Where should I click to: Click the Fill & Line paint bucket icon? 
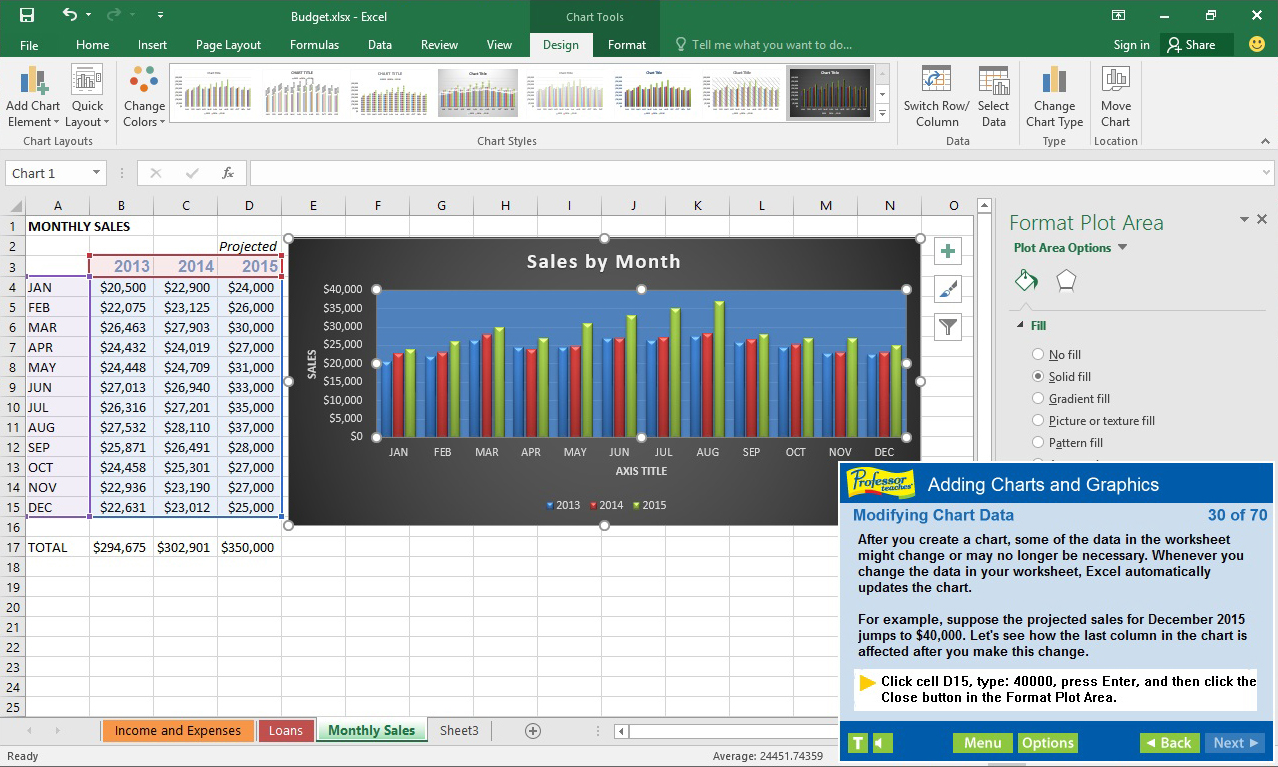1026,281
